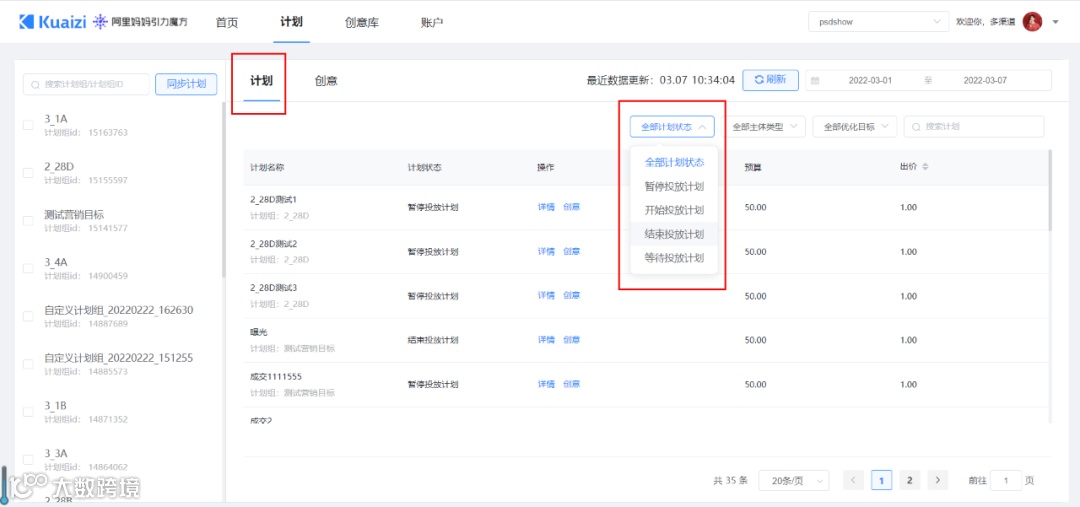1080x507 pixels.
Task: Click the table vertical scrollbar
Action: coord(1050,189)
